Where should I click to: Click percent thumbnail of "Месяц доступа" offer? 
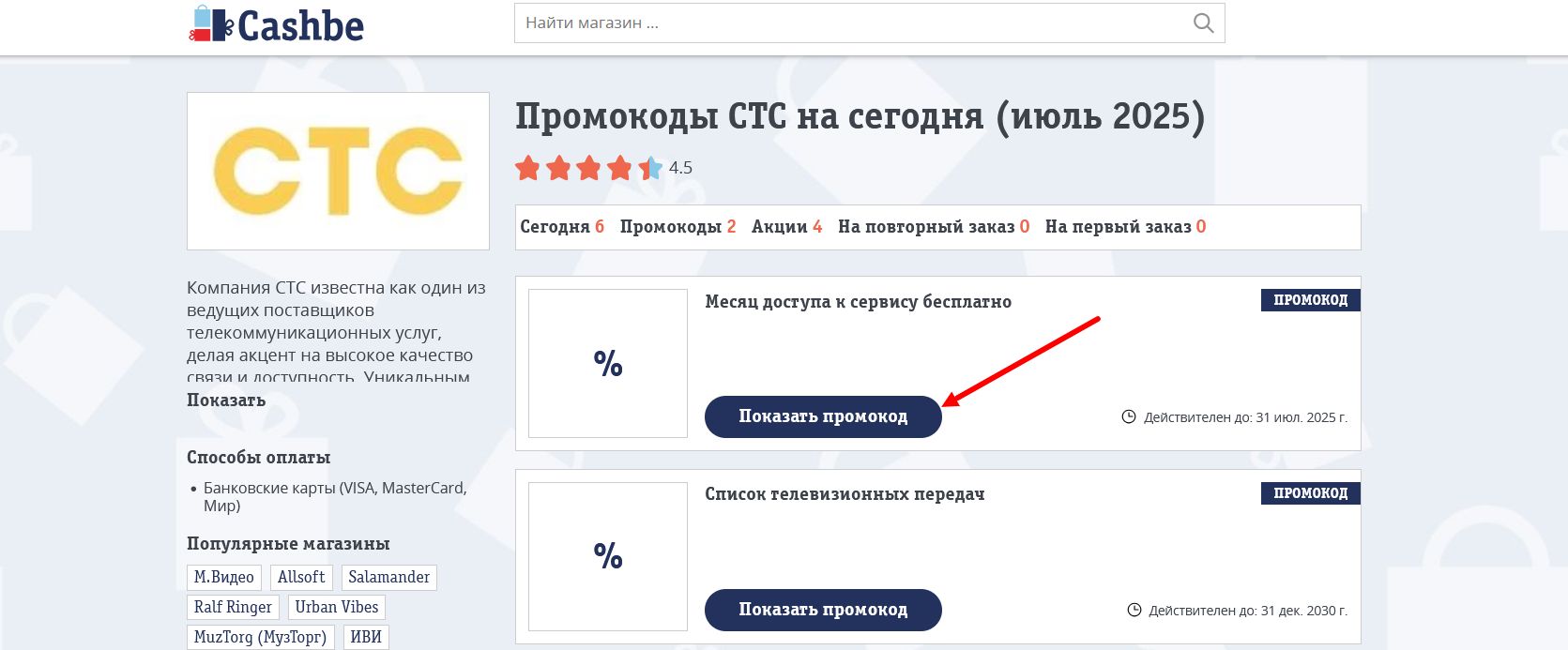[x=608, y=363]
